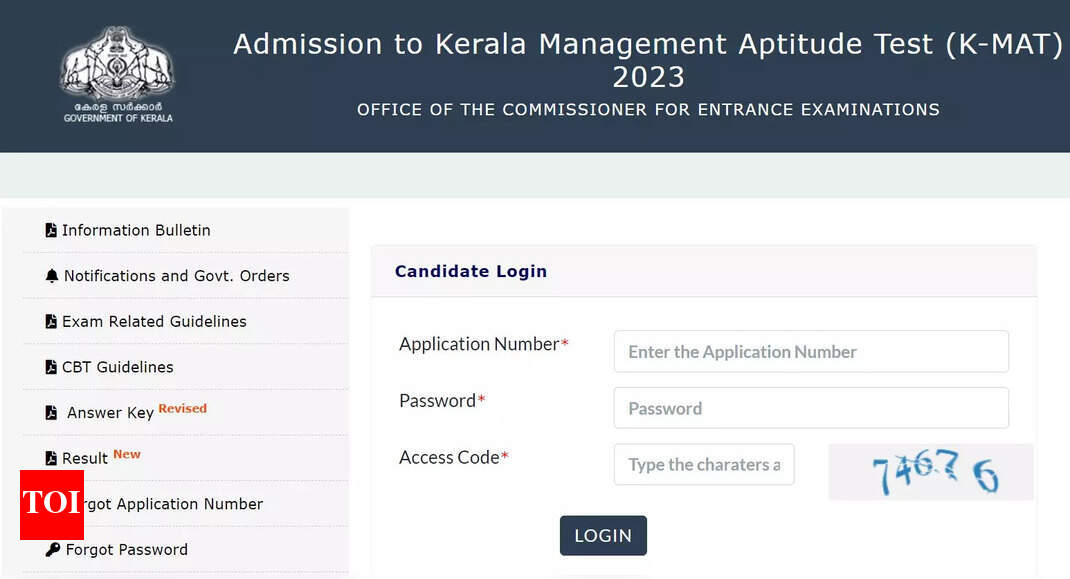Click the key icon beside Forgot Password
The image size is (1070, 579).
pyautogui.click(x=53, y=549)
